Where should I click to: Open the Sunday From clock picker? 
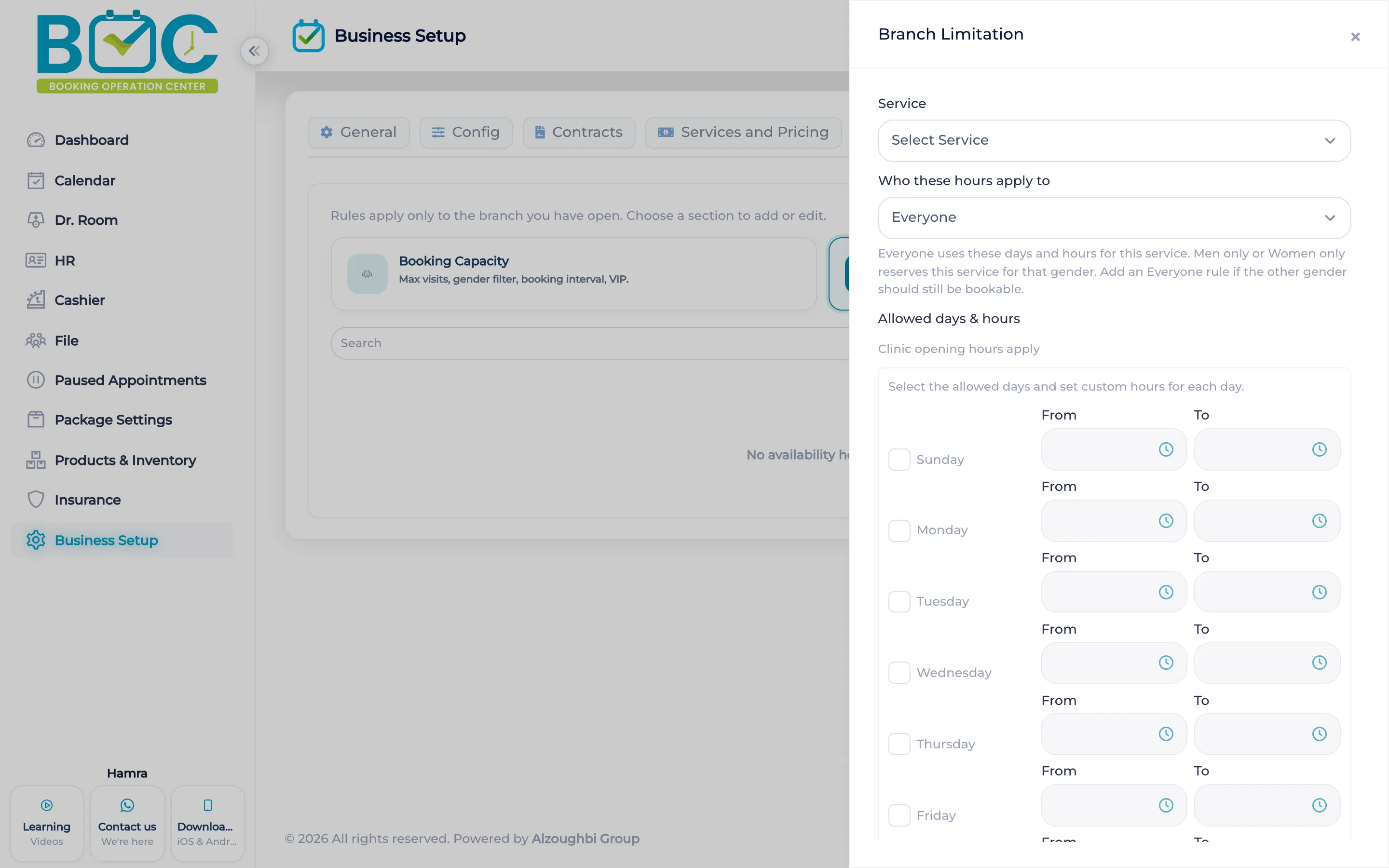tap(1166, 449)
